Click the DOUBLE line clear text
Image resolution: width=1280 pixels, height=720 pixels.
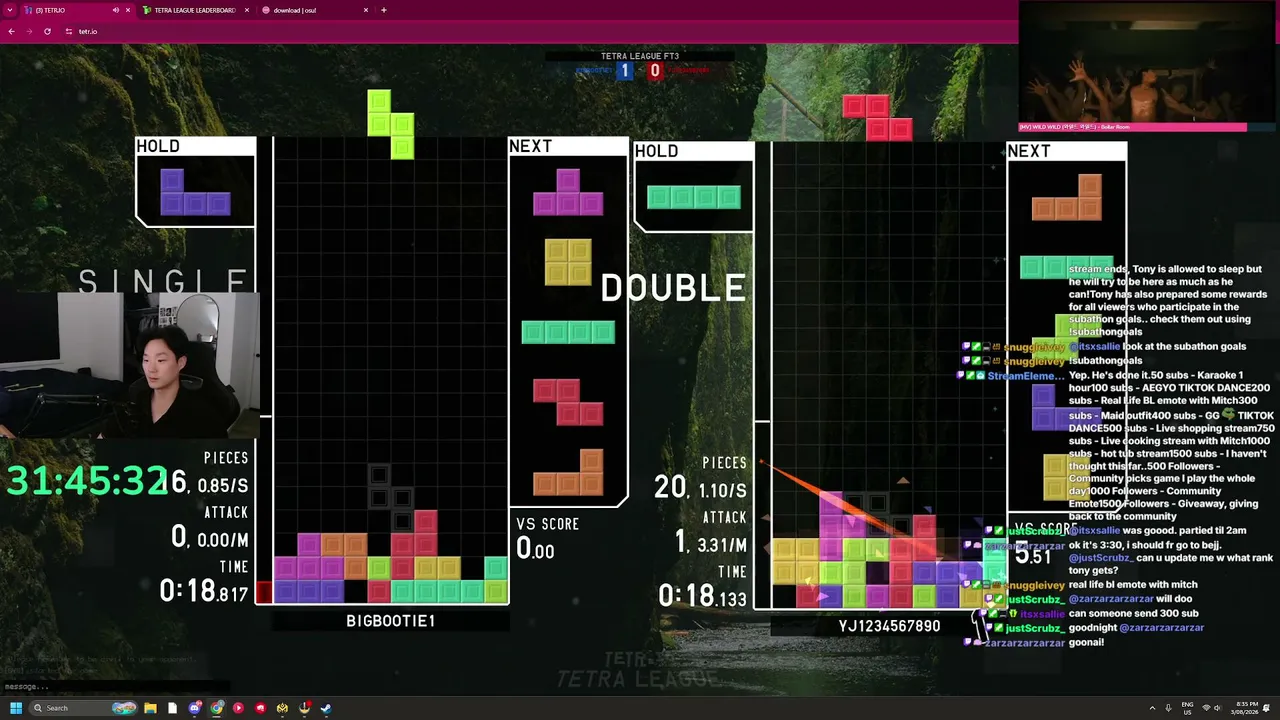pyautogui.click(x=673, y=289)
